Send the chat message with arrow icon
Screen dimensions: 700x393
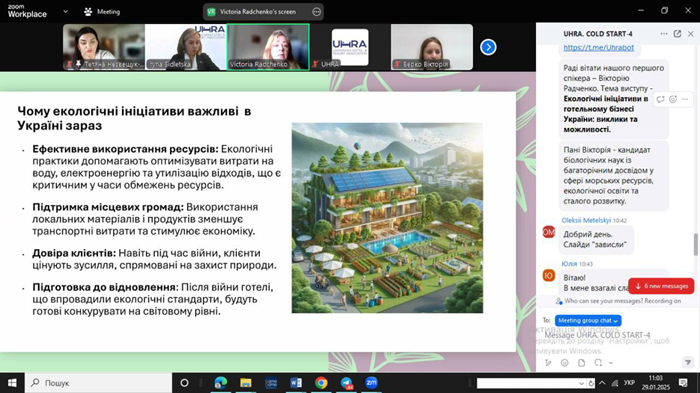click(688, 362)
